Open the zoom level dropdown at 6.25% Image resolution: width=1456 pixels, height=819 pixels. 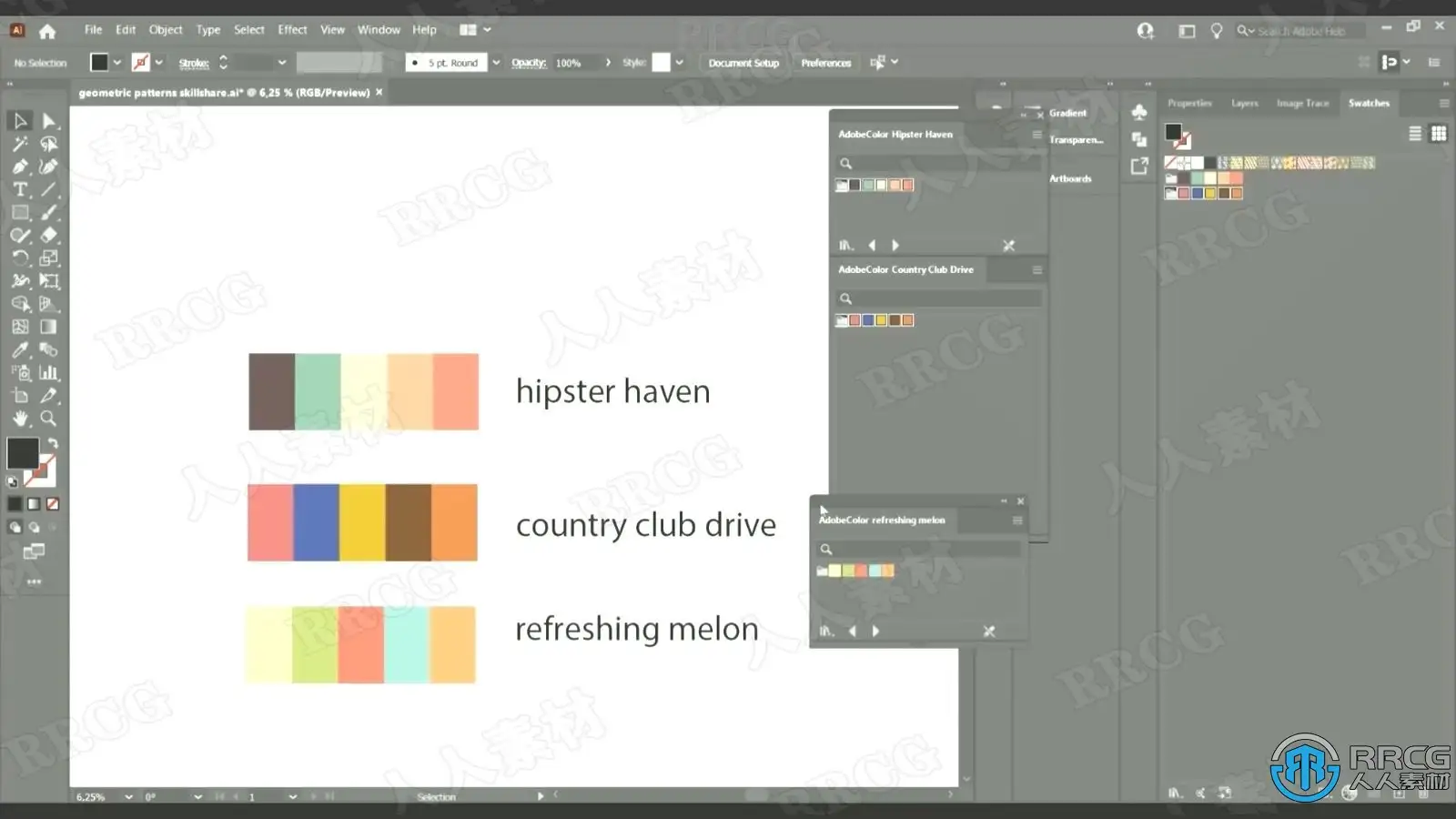click(128, 797)
